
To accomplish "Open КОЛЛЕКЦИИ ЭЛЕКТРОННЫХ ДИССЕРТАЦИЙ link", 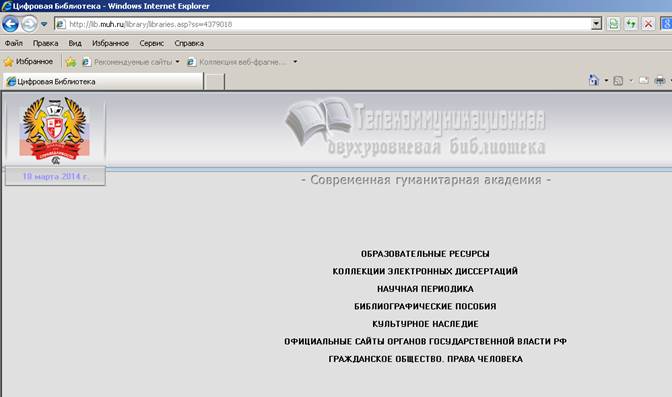I will [x=425, y=271].
